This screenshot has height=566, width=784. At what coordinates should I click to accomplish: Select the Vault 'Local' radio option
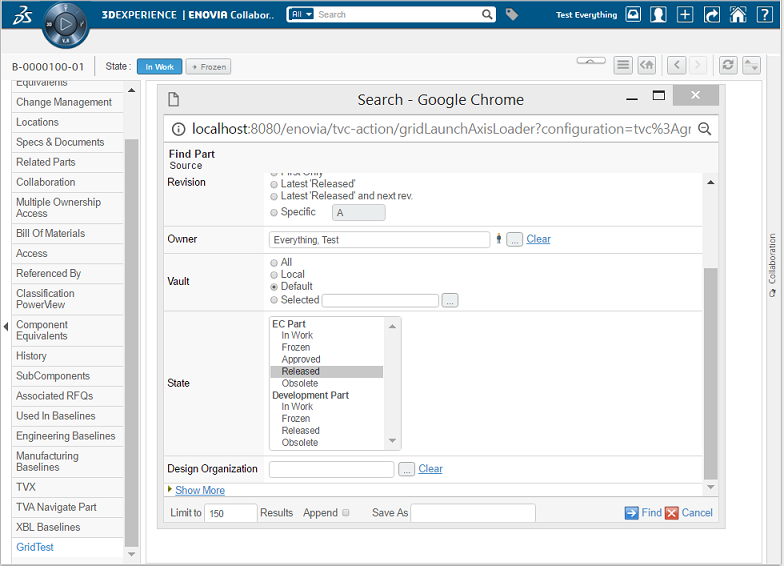pos(275,275)
